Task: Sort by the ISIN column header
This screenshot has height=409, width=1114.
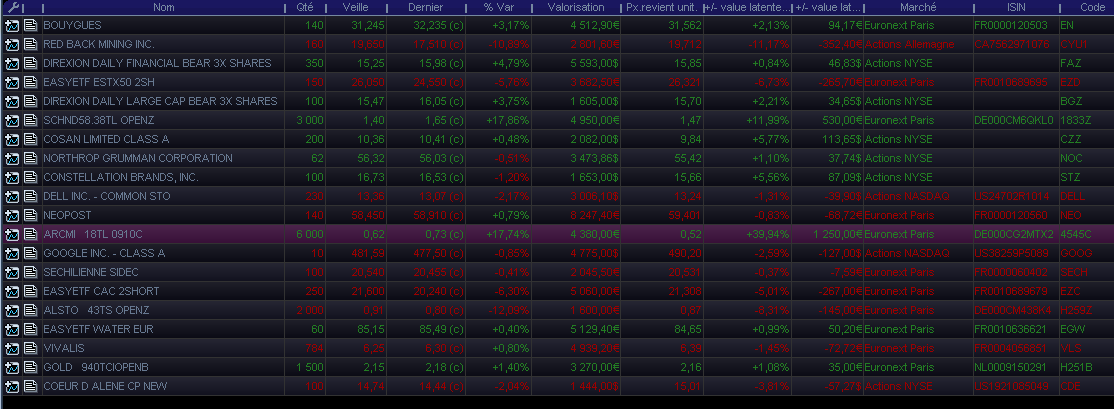Action: 1016,8
